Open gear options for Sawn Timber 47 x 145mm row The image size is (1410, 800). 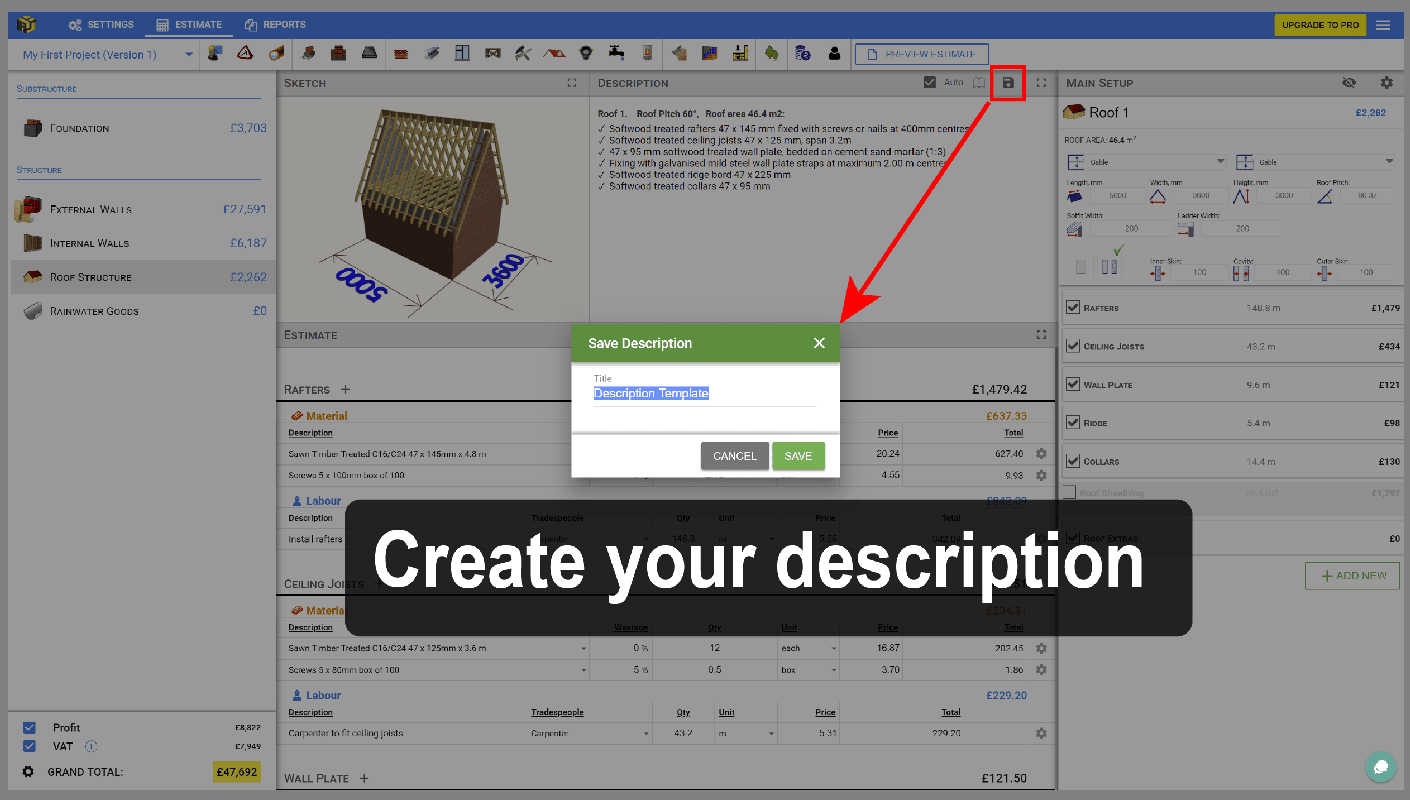tap(1041, 454)
